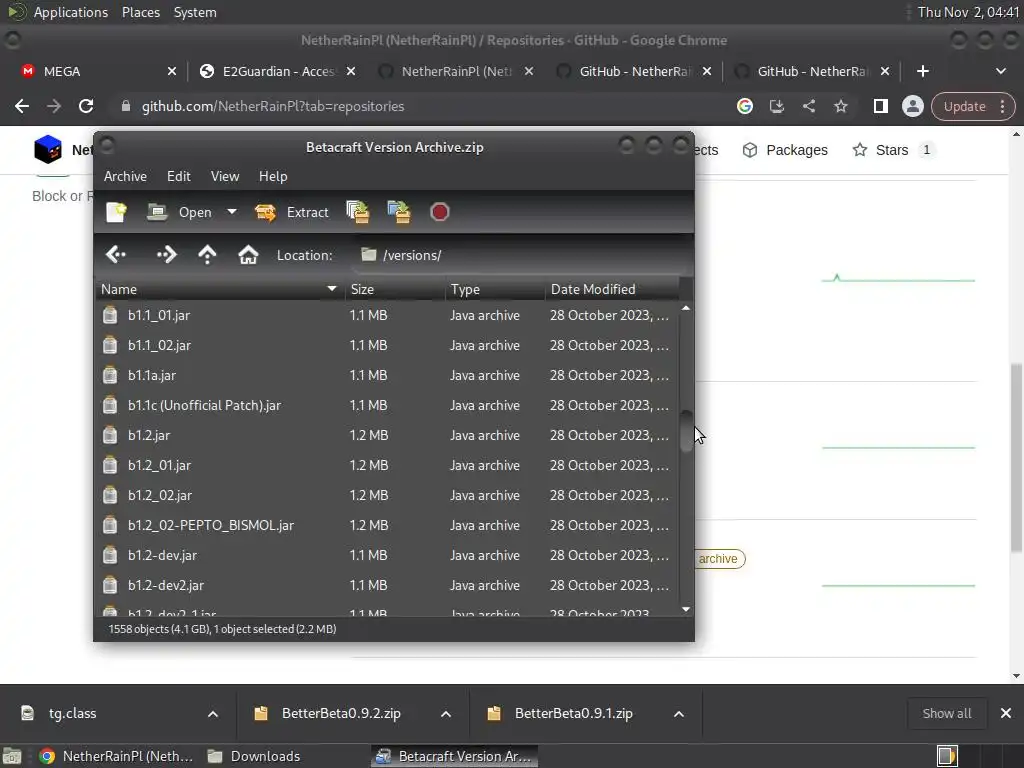Click Chrome back navigation arrow
The width and height of the screenshot is (1024, 768).
pyautogui.click(x=22, y=106)
